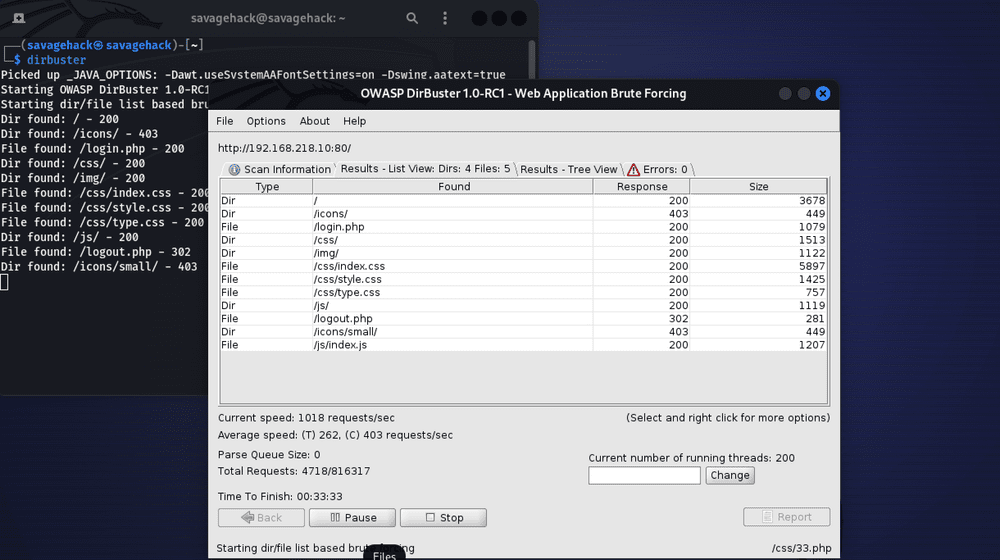The height and width of the screenshot is (560, 1000).
Task: Select the /js/index.js result row
Action: pyautogui.click(x=524, y=344)
